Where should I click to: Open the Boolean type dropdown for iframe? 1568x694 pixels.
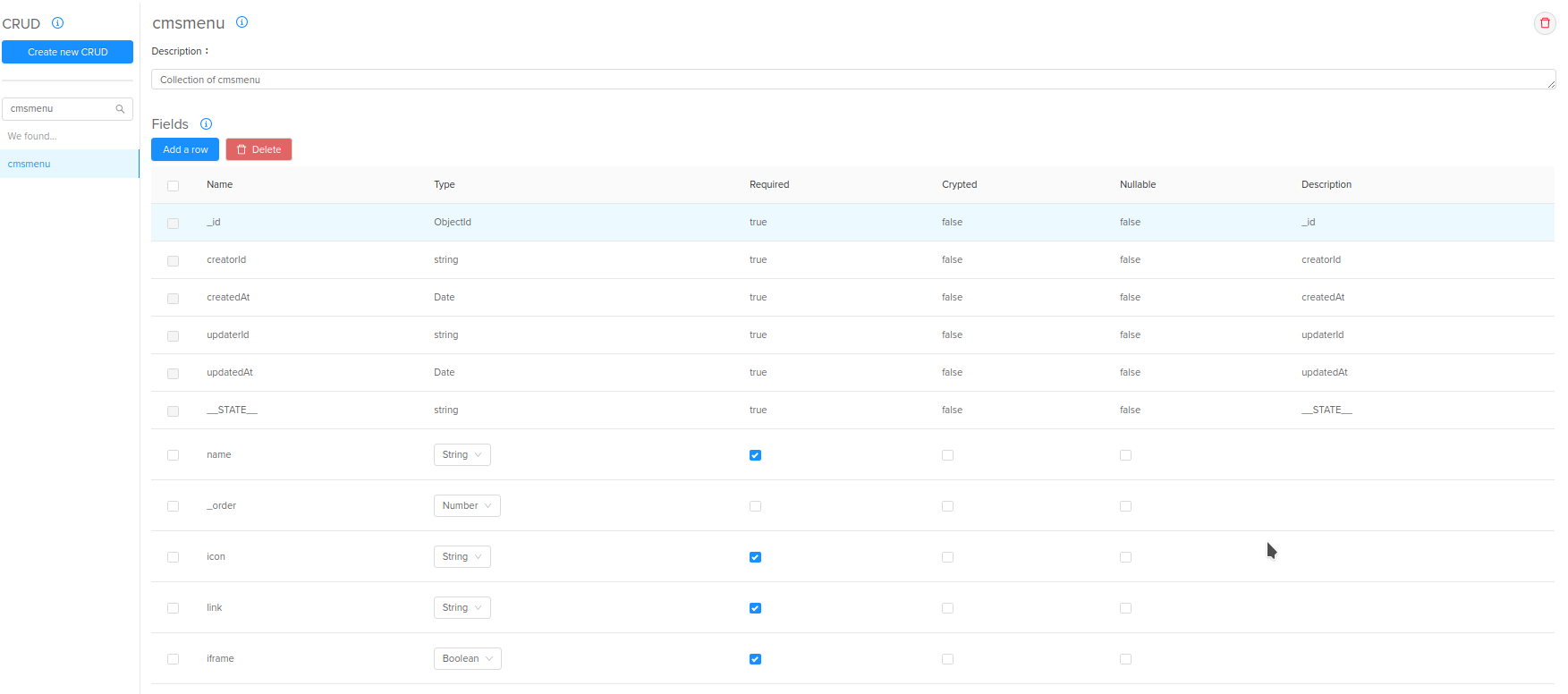[467, 659]
